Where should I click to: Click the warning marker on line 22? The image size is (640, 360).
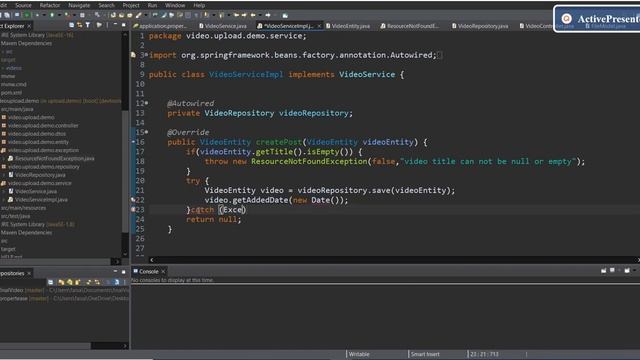tap(133, 200)
